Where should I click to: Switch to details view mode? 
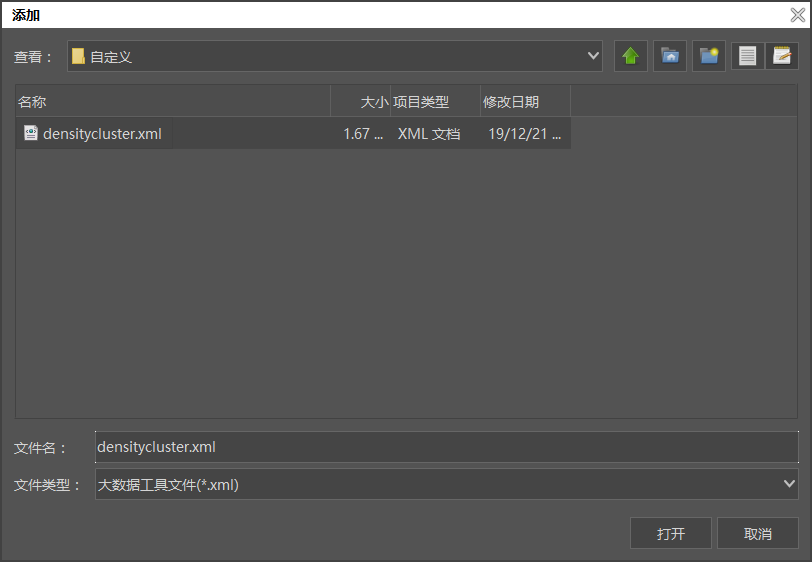point(782,56)
